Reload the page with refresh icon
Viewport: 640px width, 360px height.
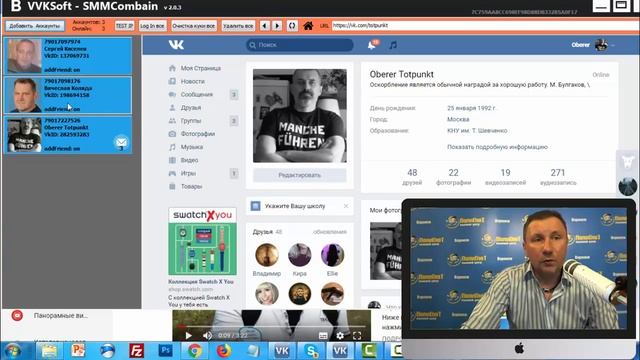click(x=292, y=26)
